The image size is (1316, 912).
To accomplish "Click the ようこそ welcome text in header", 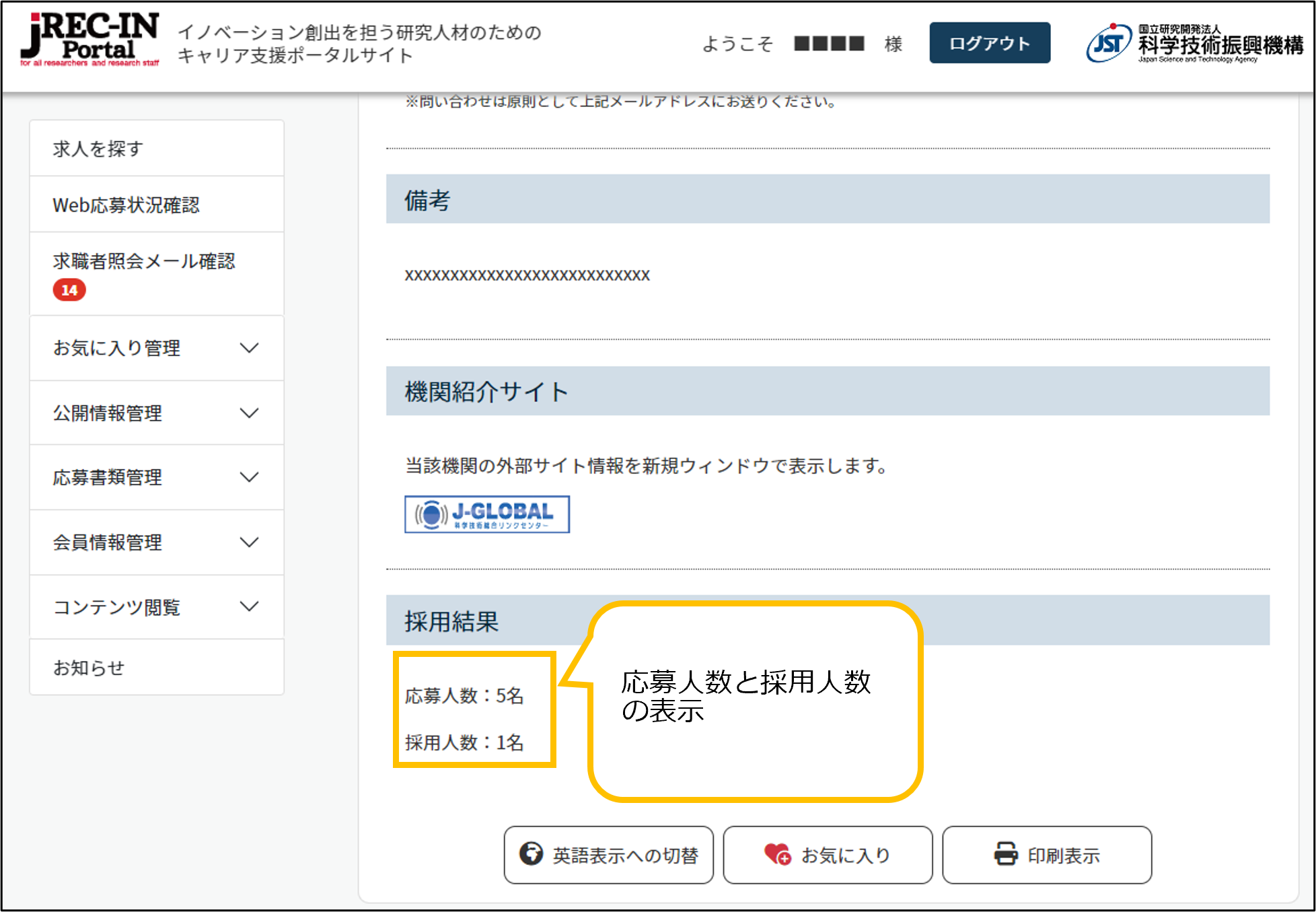I will coord(737,44).
